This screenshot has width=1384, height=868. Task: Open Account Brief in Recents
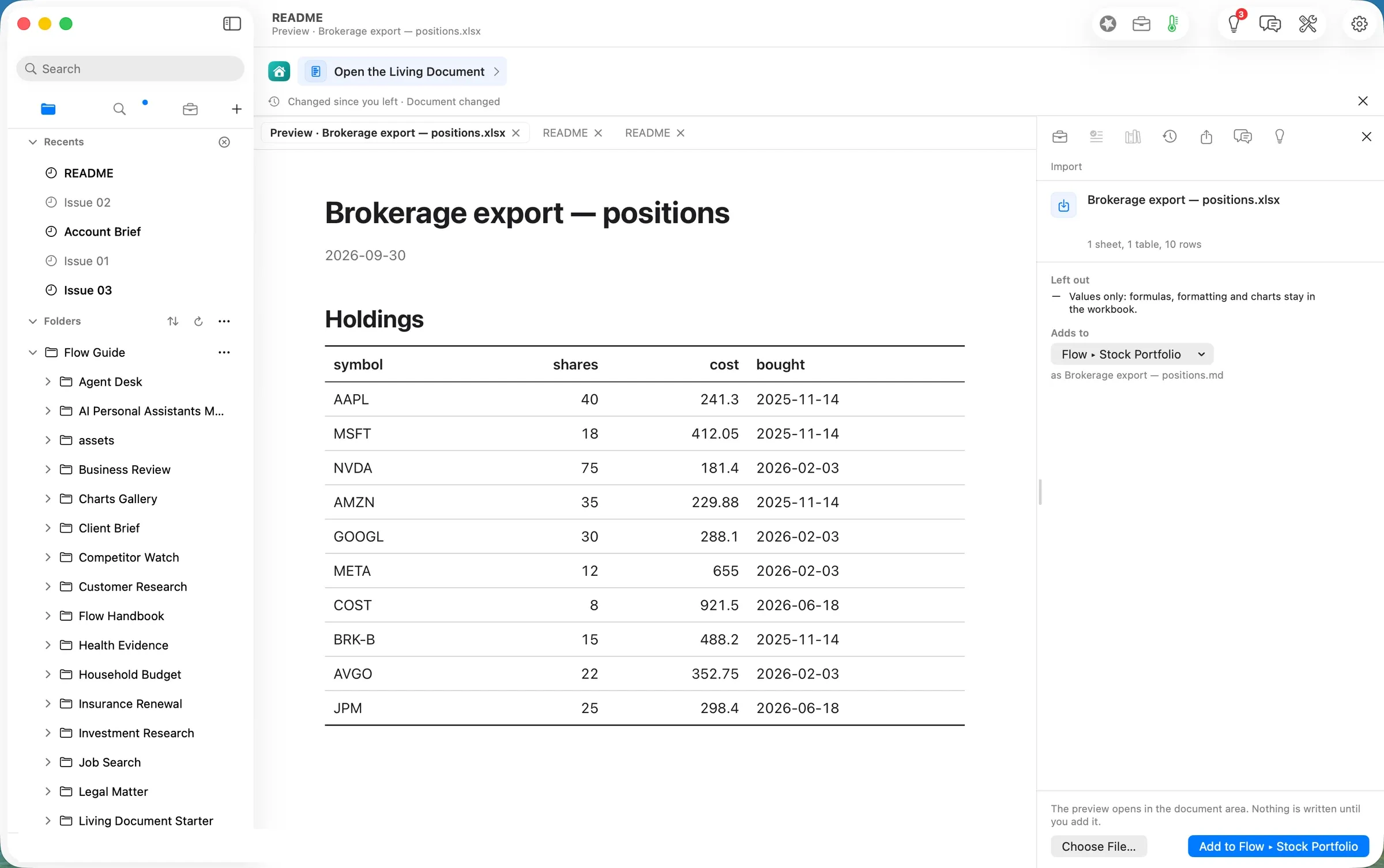click(x=102, y=232)
